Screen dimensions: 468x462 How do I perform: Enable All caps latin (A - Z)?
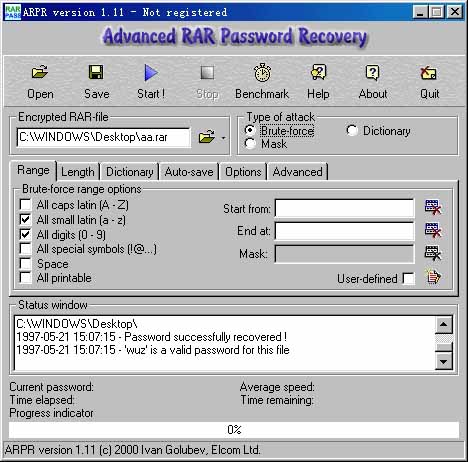pos(25,204)
